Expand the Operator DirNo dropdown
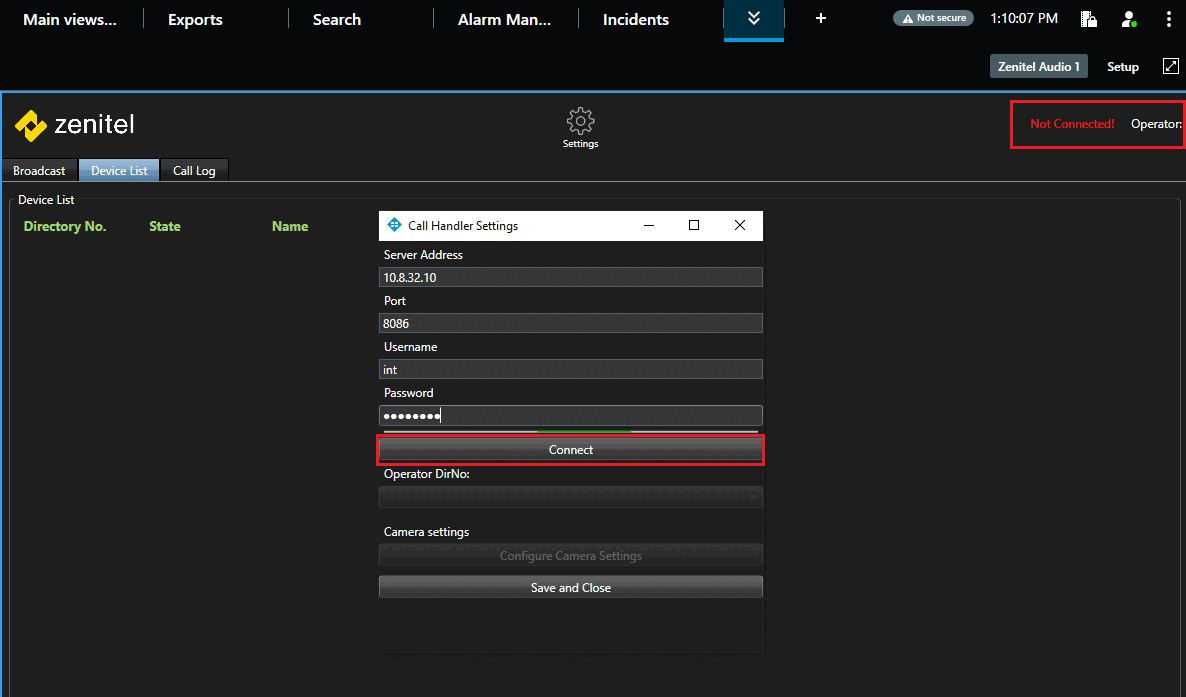The image size is (1186, 697). click(570, 497)
